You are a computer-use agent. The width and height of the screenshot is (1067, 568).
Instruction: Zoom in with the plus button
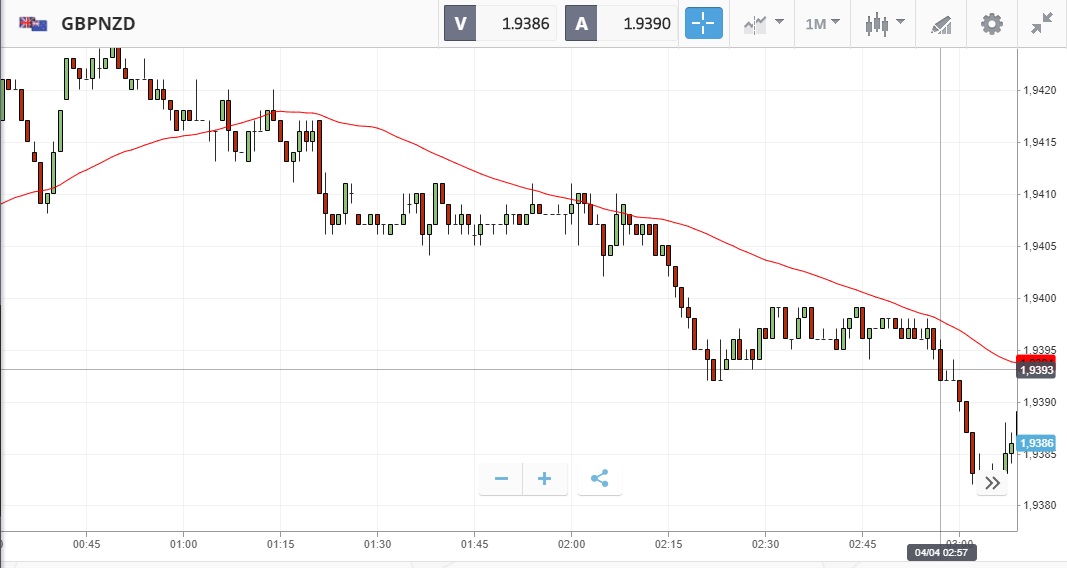(545, 479)
